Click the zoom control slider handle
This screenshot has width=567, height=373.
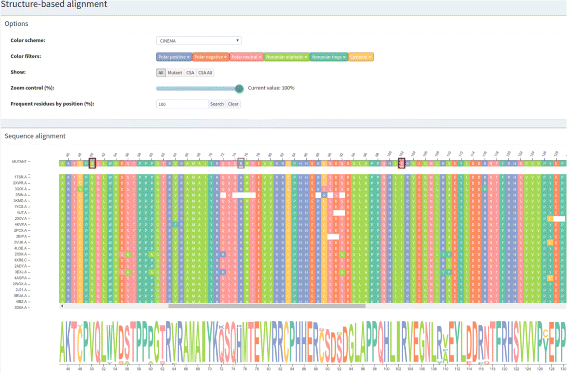point(239,89)
